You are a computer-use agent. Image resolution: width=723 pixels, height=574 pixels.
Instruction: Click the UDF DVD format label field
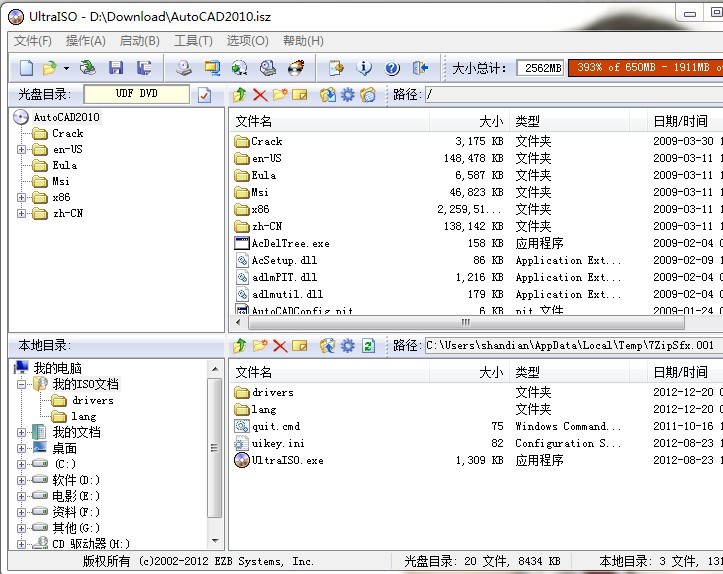pyautogui.click(x=136, y=94)
